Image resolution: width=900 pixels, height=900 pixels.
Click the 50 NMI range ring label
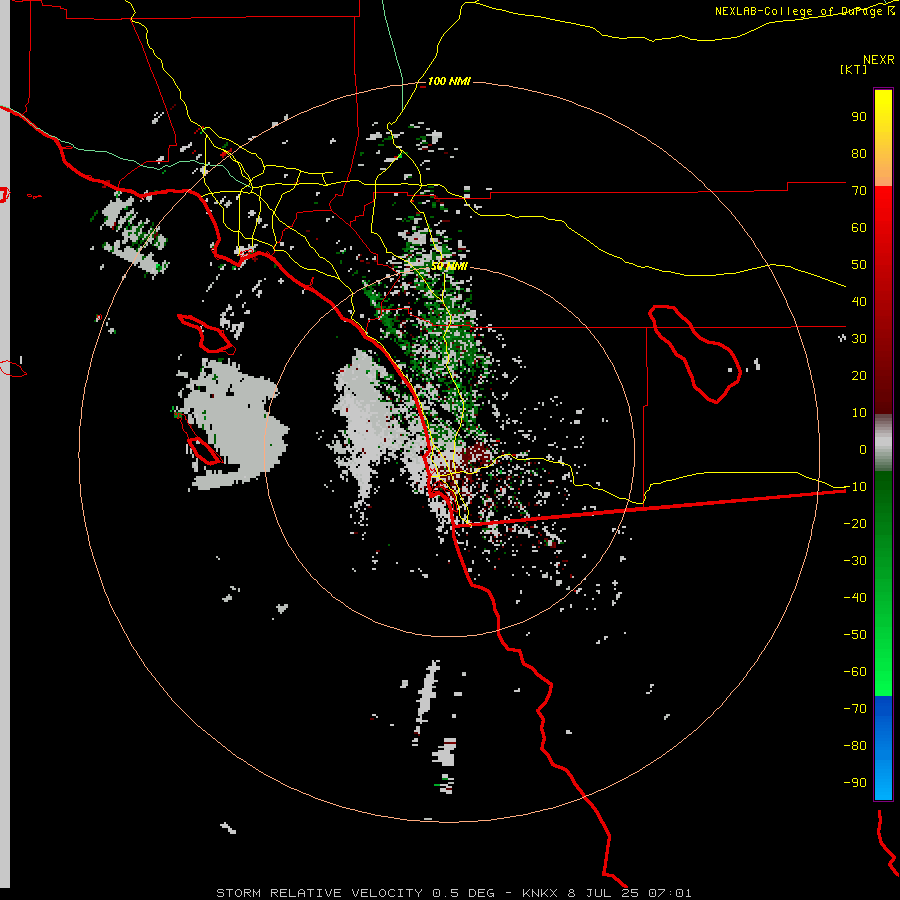click(449, 266)
